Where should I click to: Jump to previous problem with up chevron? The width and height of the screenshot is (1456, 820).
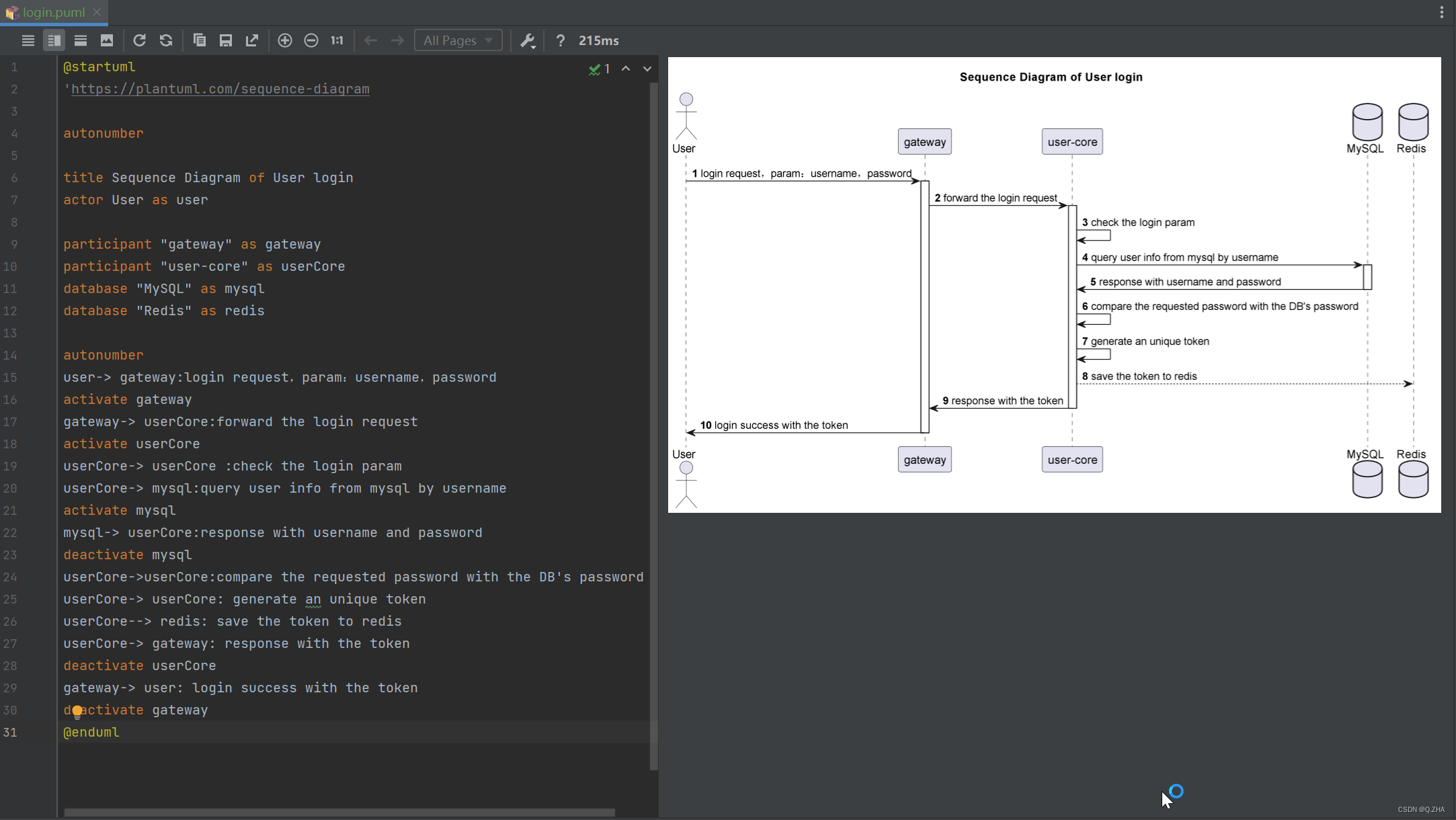(626, 68)
